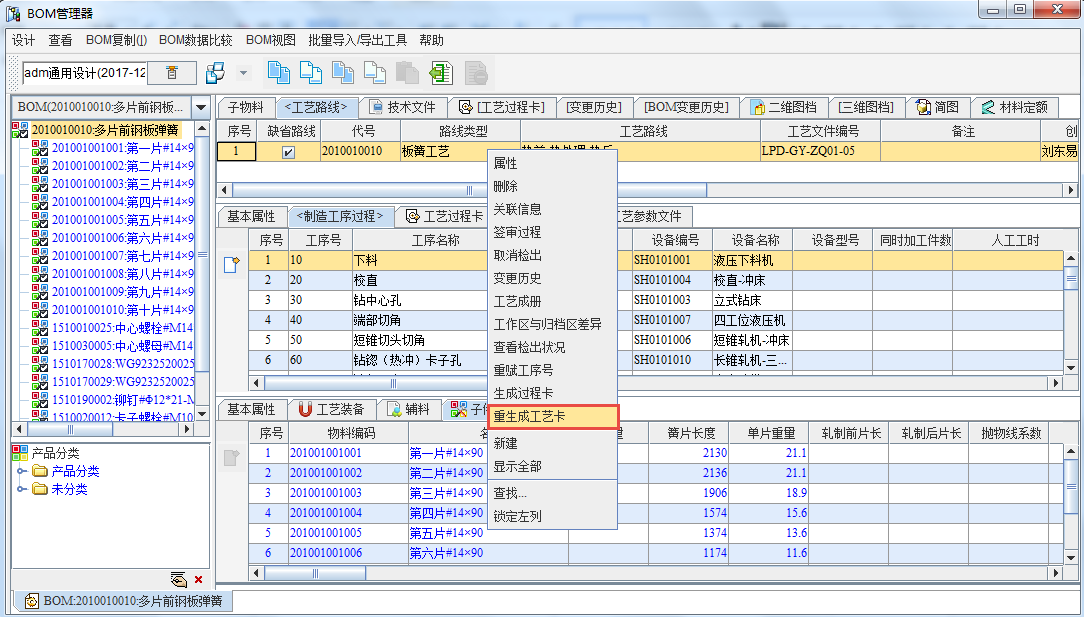Screen dimensions: 1084x617
Task: Expand the 产品分类 child folder node
Action: click(x=22, y=471)
